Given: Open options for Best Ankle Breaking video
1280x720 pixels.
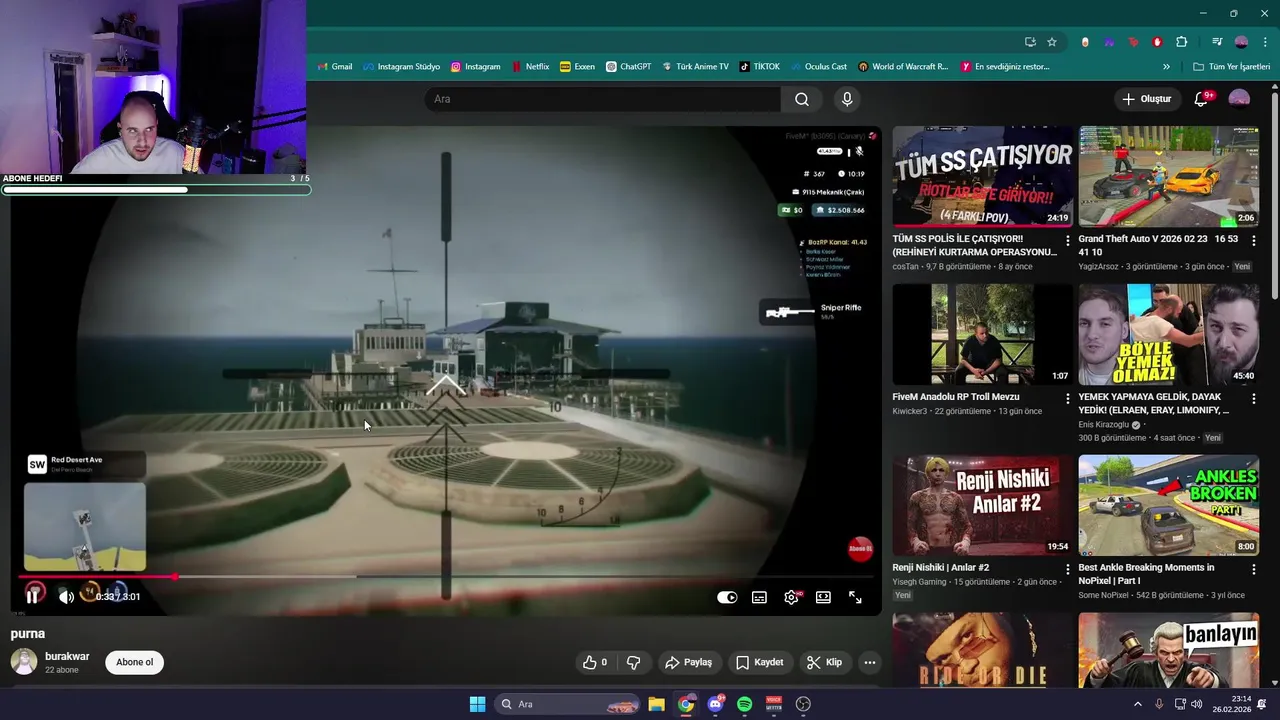Looking at the screenshot, I should click(1253, 569).
